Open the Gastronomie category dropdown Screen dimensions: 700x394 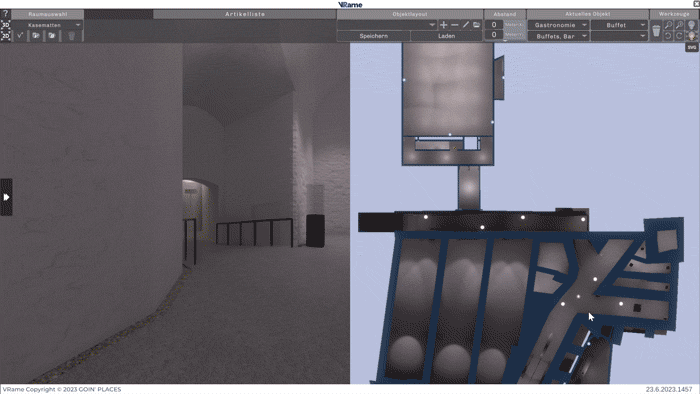(x=558, y=25)
